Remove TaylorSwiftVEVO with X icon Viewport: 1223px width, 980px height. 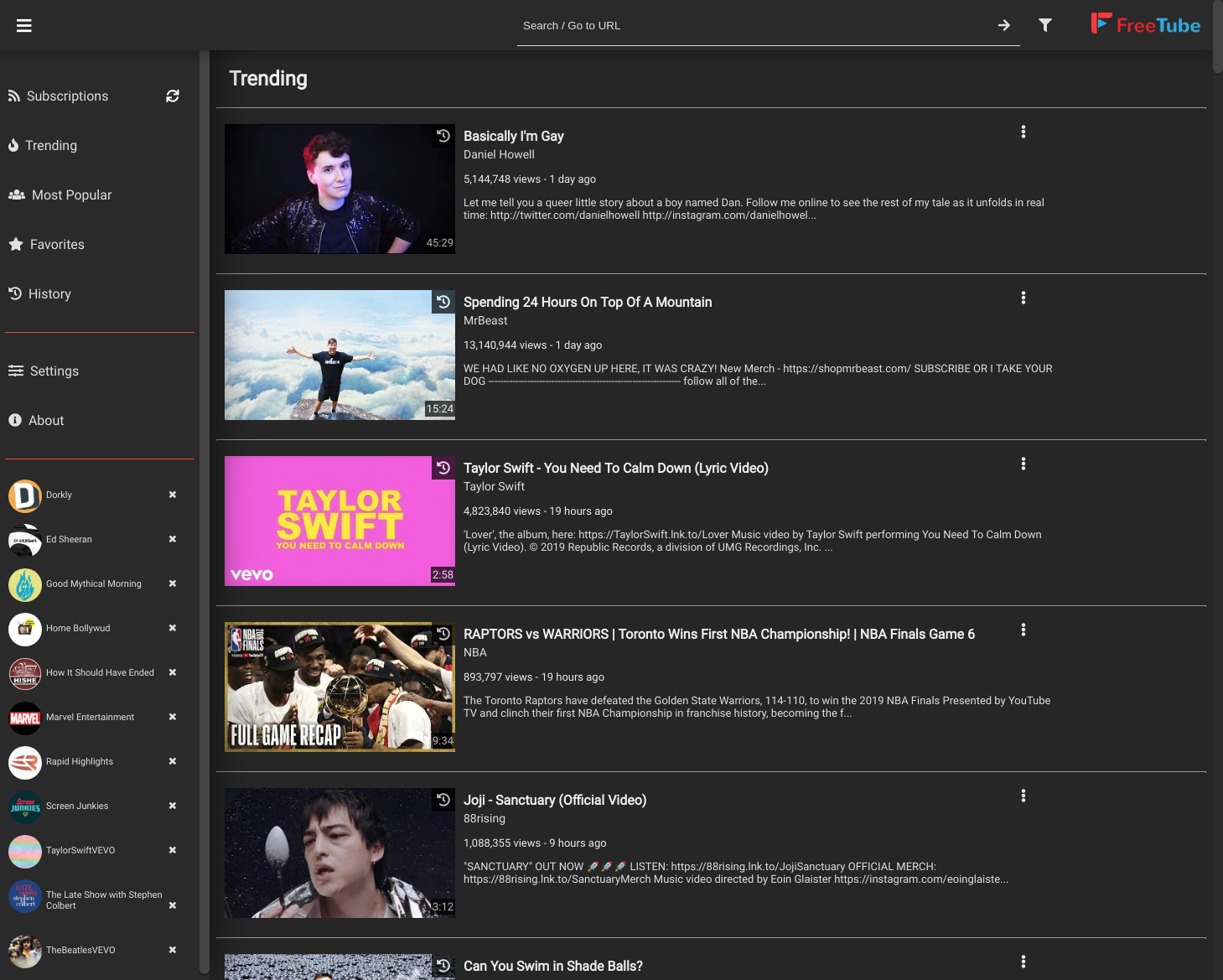(173, 850)
